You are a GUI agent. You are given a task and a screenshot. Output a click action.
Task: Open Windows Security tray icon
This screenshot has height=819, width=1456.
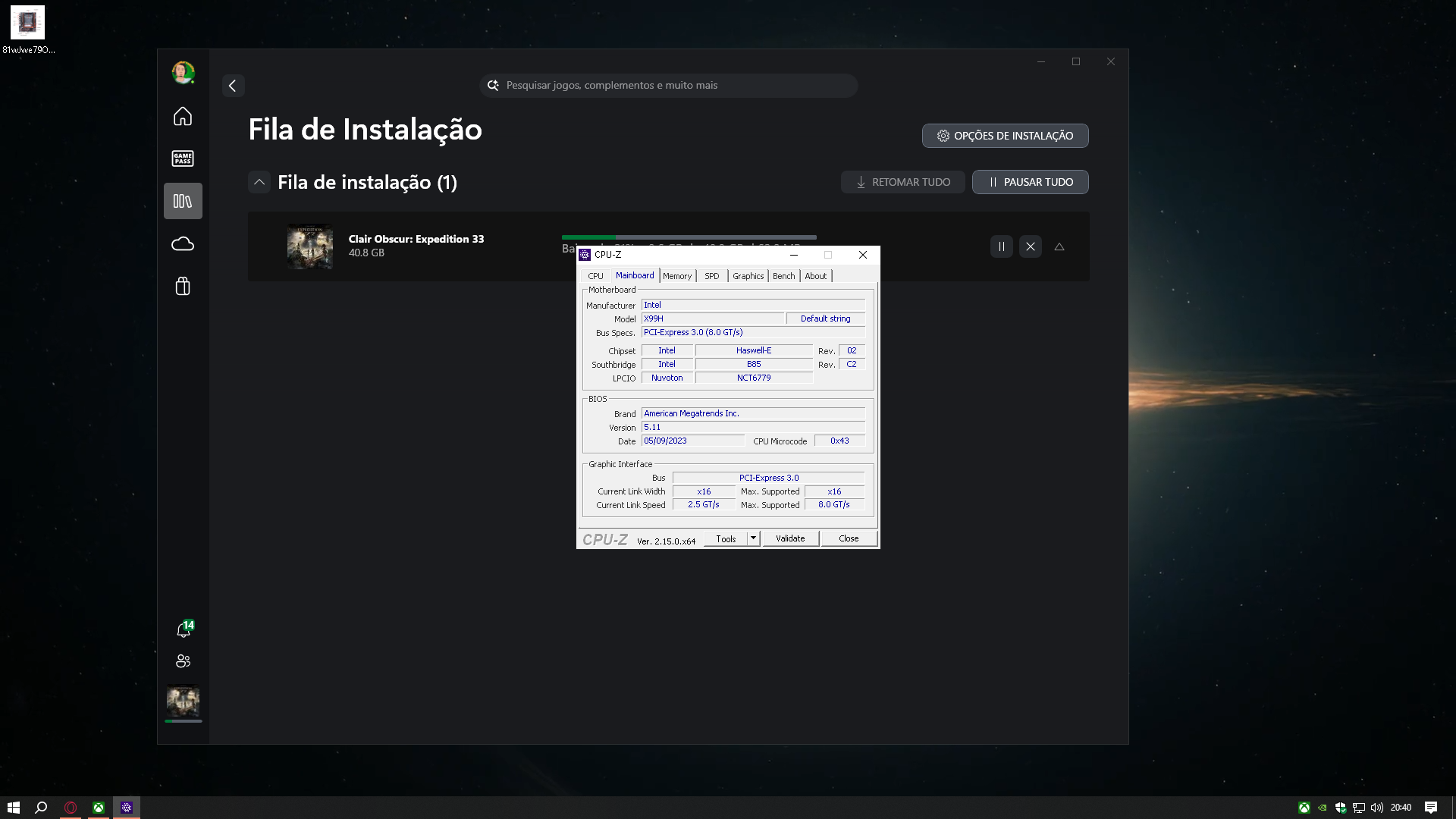click(1341, 808)
